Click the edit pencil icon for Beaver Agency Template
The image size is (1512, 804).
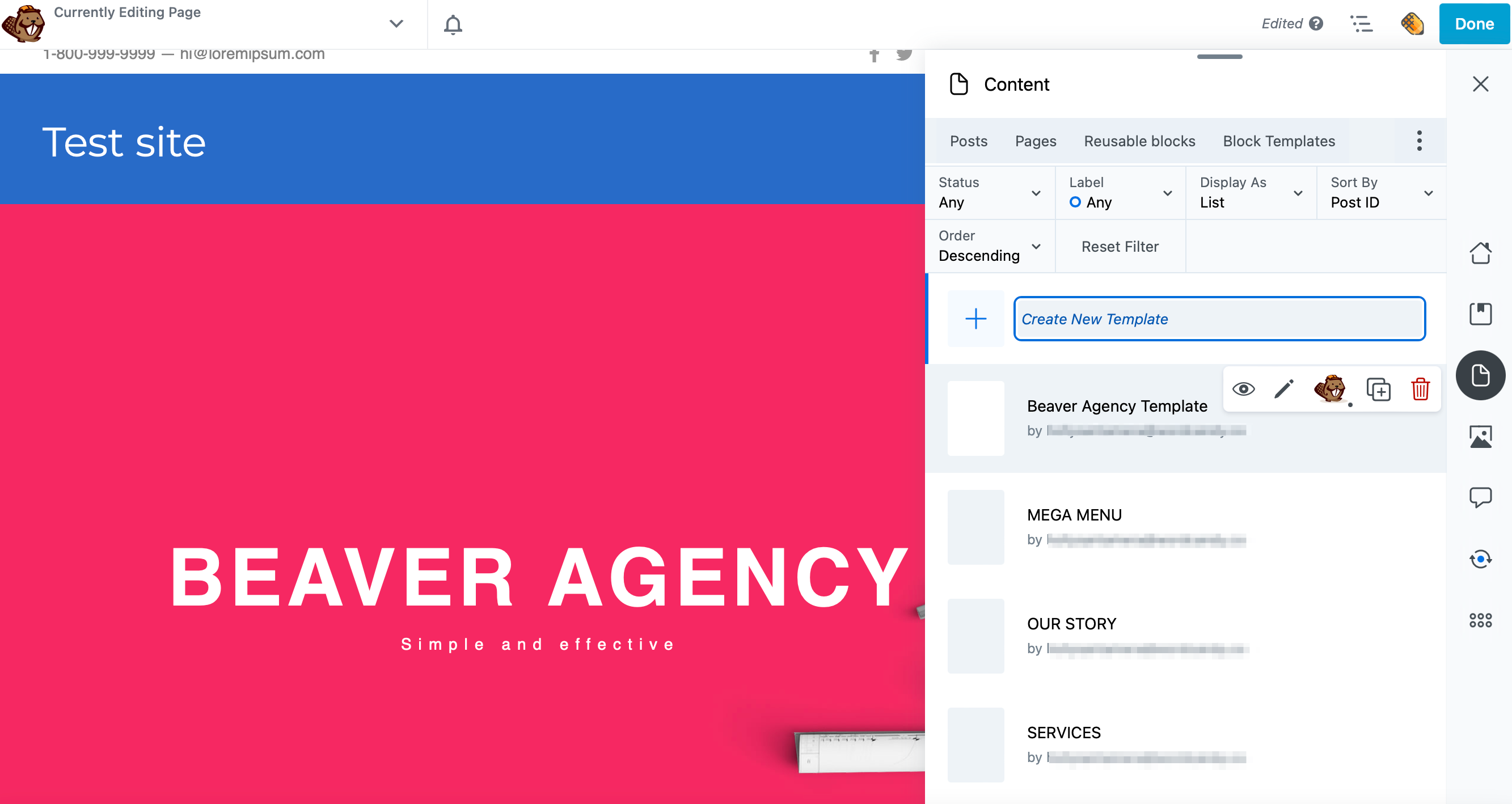pyautogui.click(x=1283, y=390)
